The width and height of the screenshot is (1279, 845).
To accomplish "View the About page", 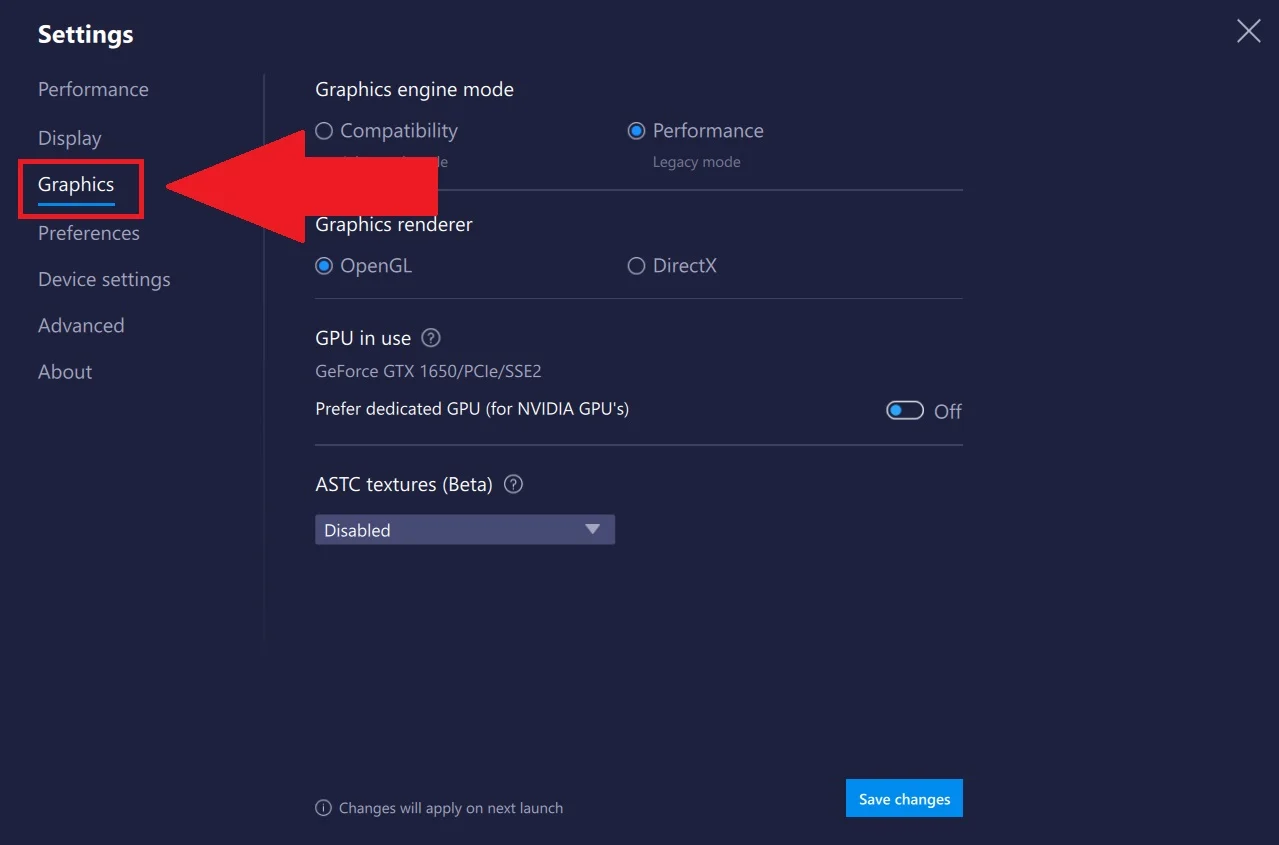I will point(64,371).
